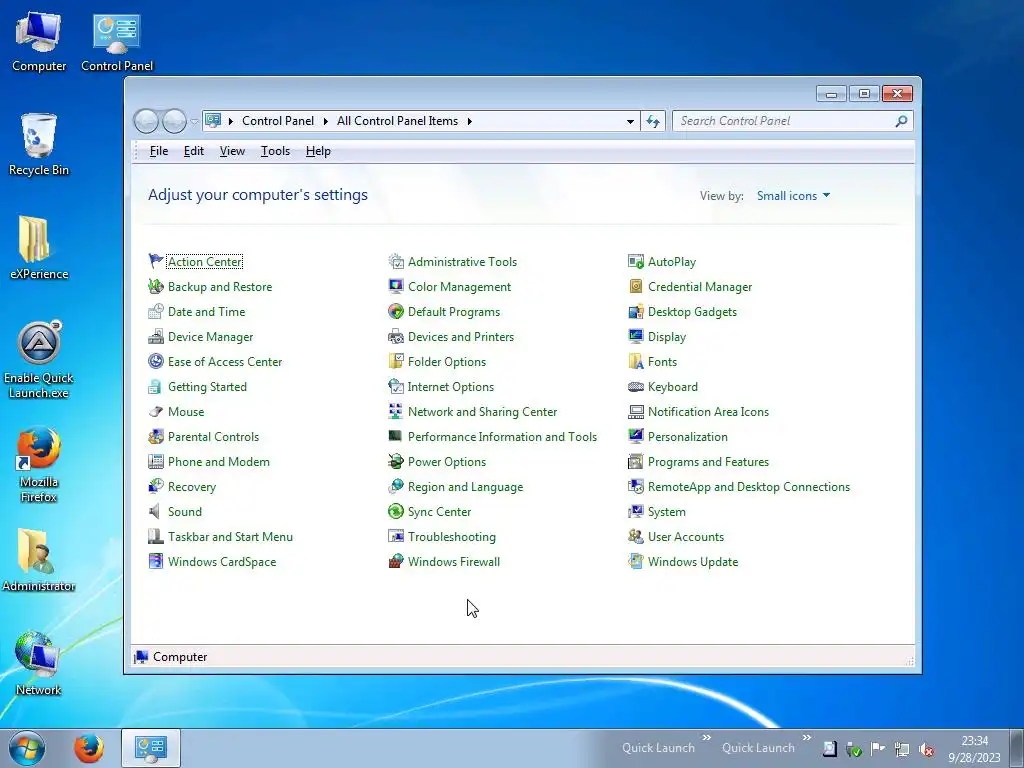This screenshot has width=1024, height=768.
Task: Open the Notification Area Icons link
Action: [708, 411]
